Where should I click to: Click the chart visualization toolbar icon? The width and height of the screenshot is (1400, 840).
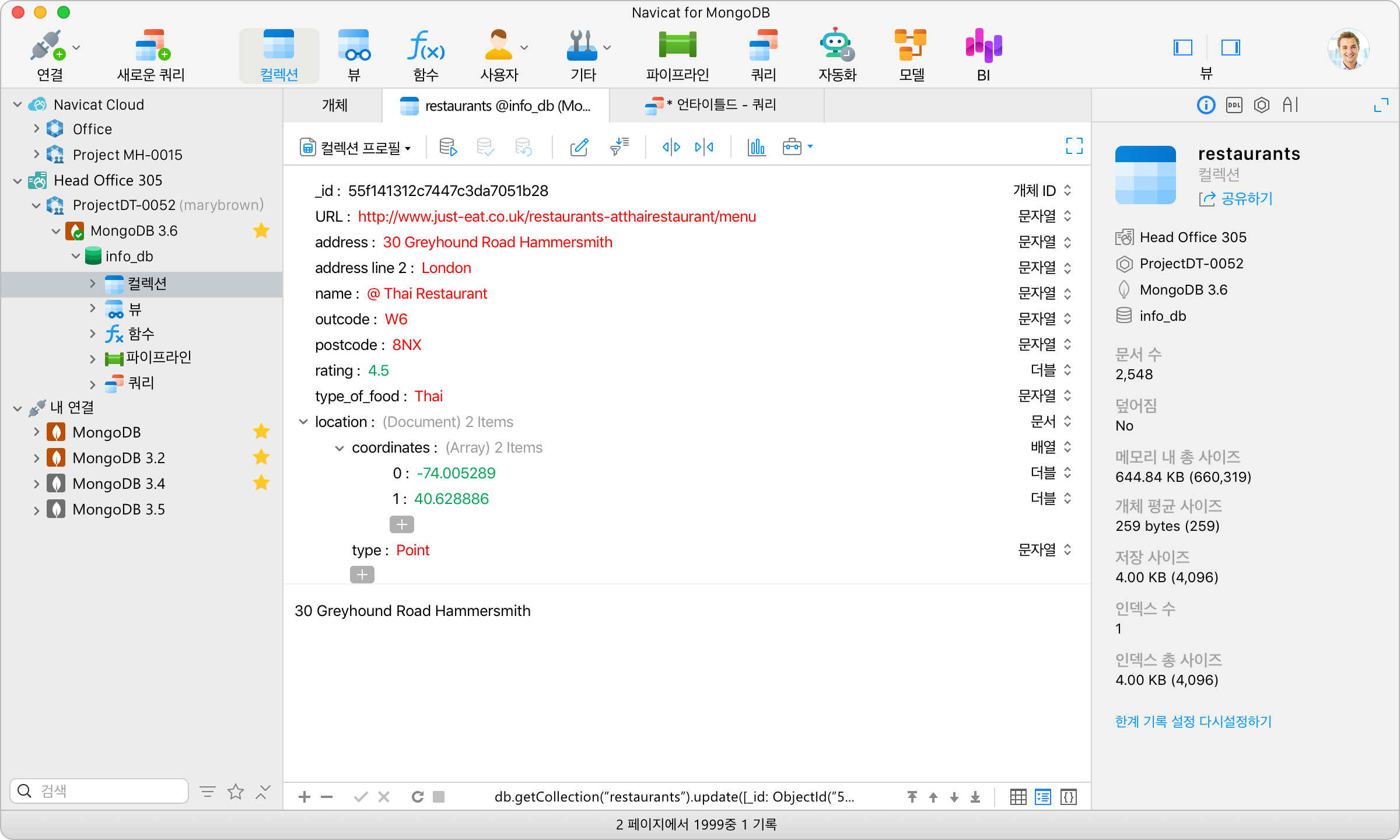point(757,147)
